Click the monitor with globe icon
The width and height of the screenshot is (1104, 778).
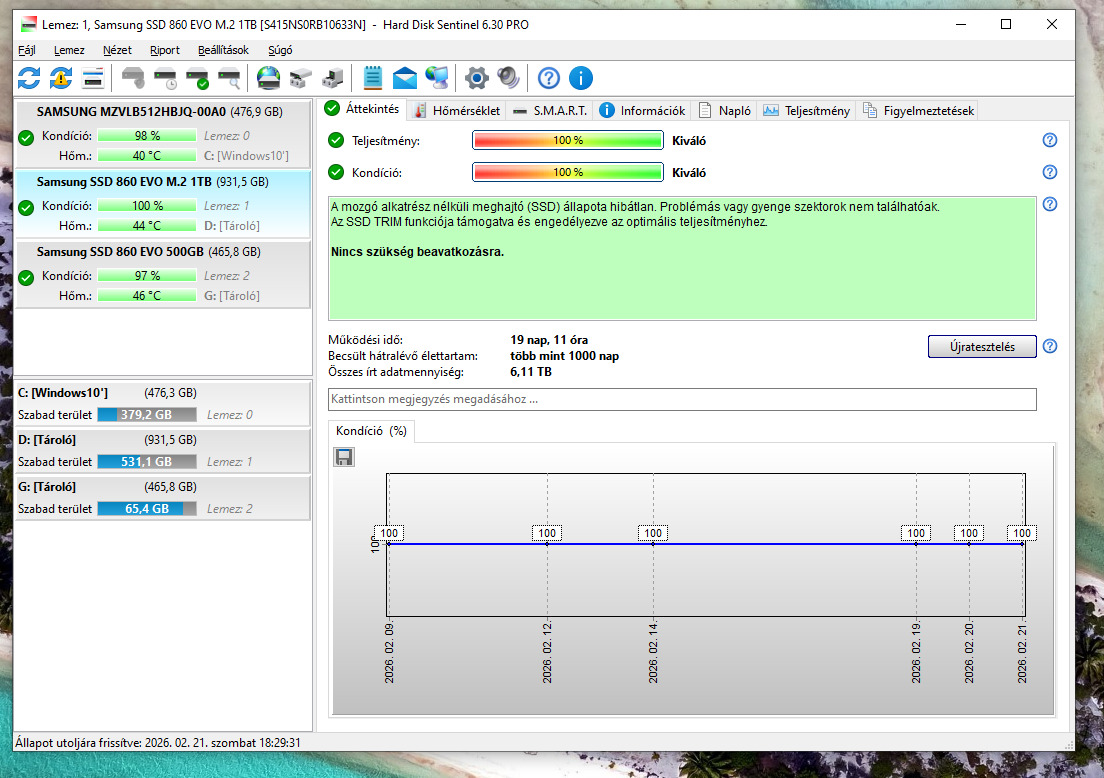(437, 78)
